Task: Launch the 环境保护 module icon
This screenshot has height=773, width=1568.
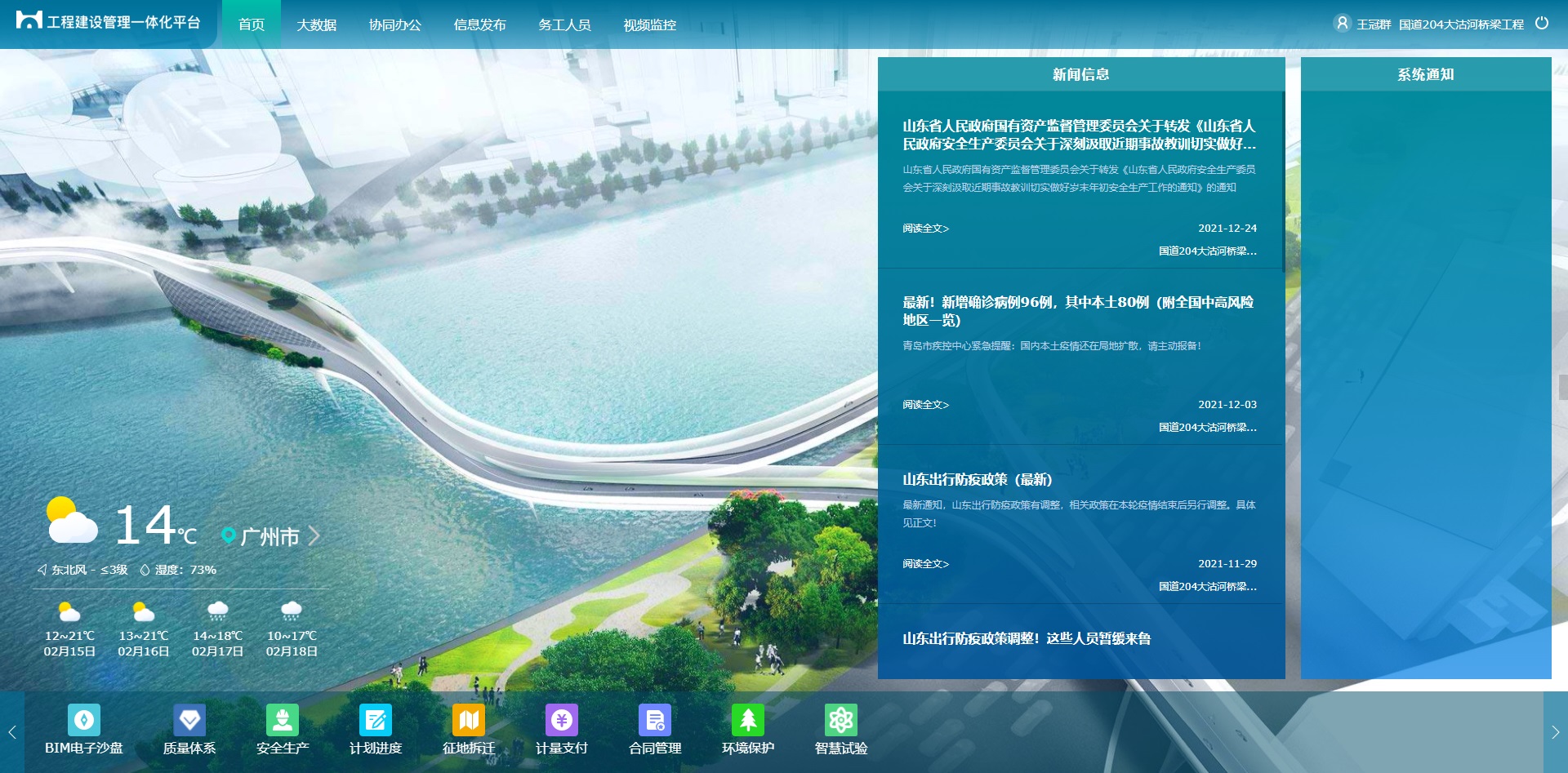Action: (x=748, y=721)
